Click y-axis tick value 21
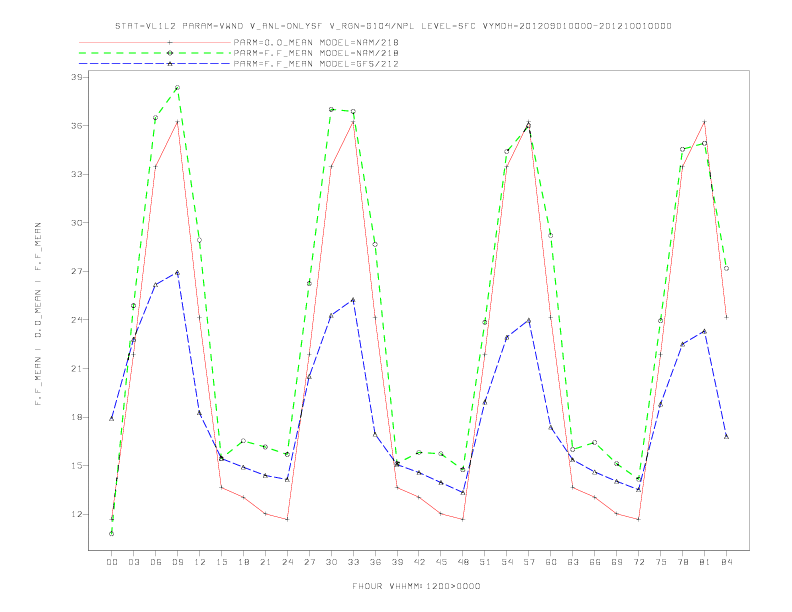The width and height of the screenshot is (792, 612). 76,369
